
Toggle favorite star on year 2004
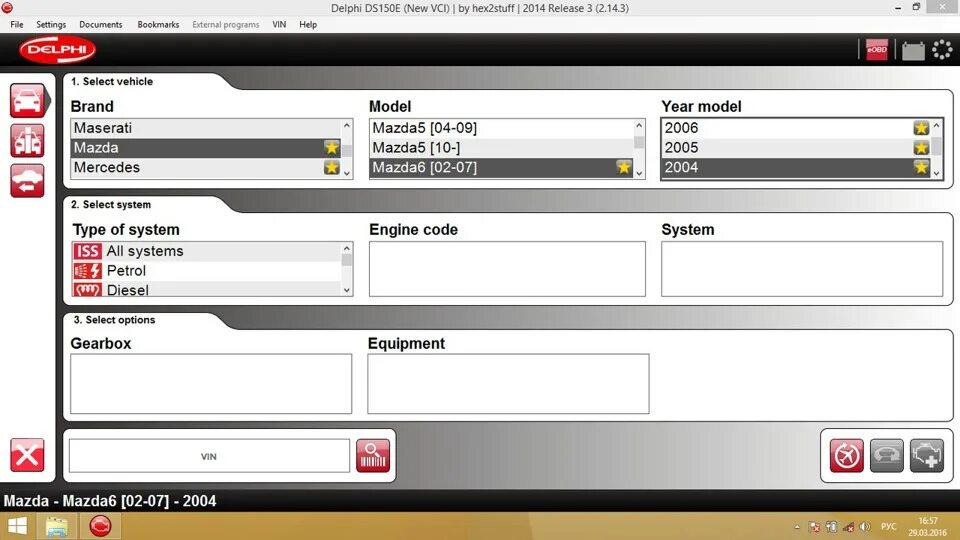tap(921, 167)
